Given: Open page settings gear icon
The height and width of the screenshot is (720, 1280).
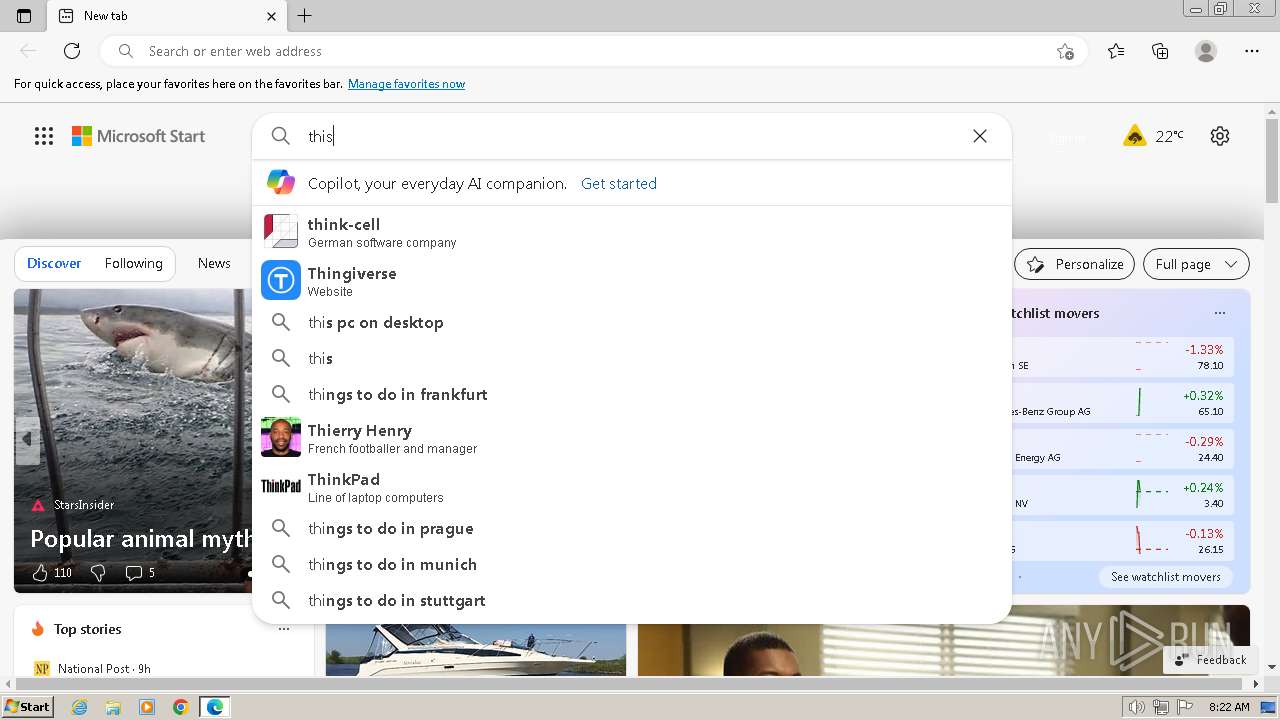Looking at the screenshot, I should [1220, 136].
